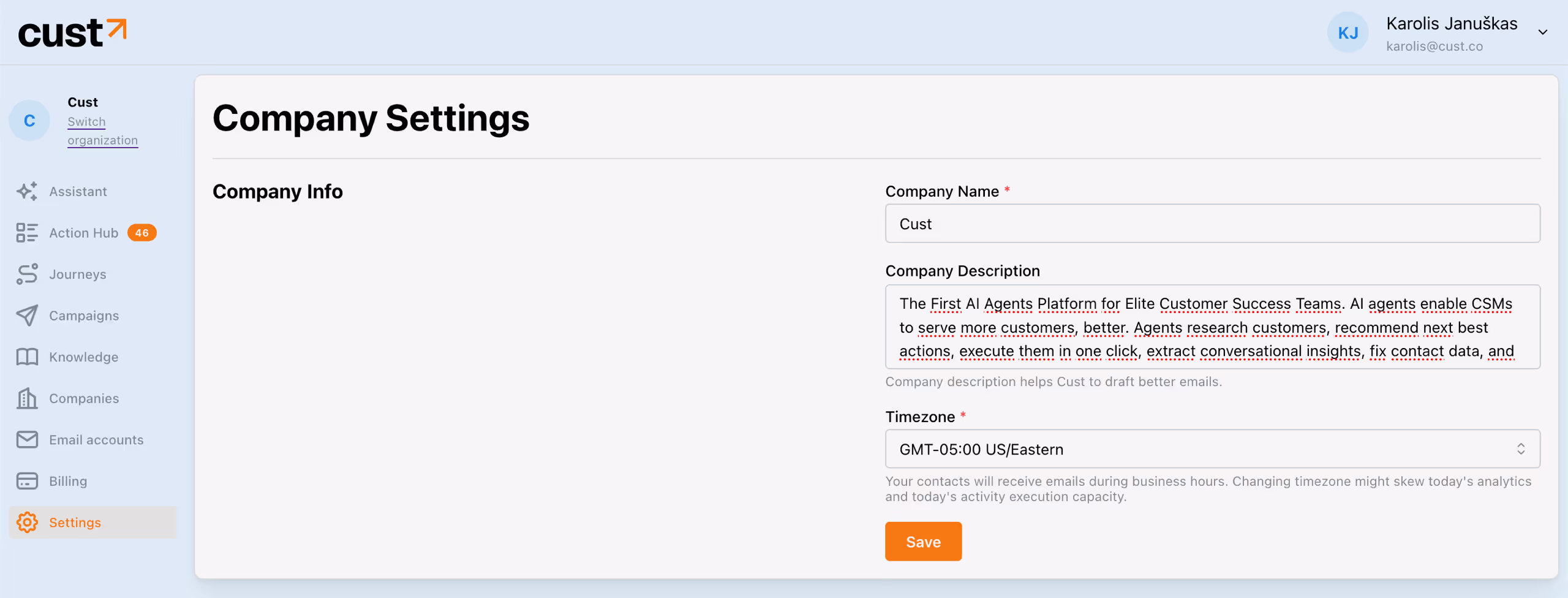1568x598 pixels.
Task: Click the Billing credit card icon
Action: point(27,481)
